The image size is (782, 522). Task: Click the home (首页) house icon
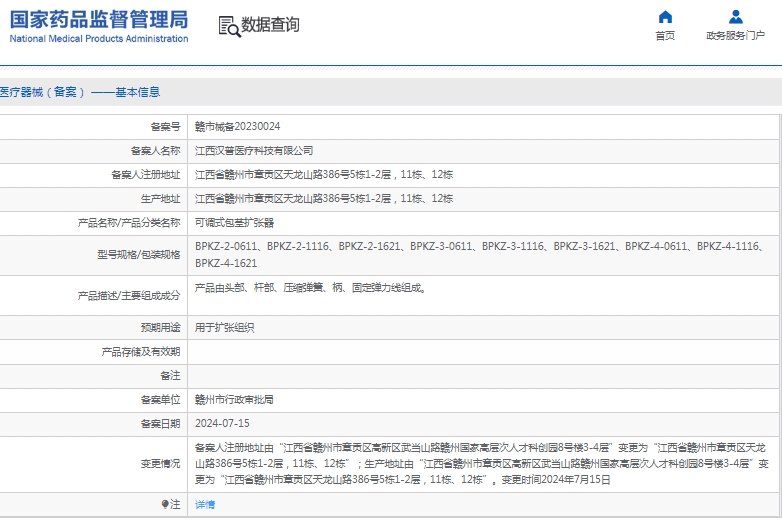[665, 17]
